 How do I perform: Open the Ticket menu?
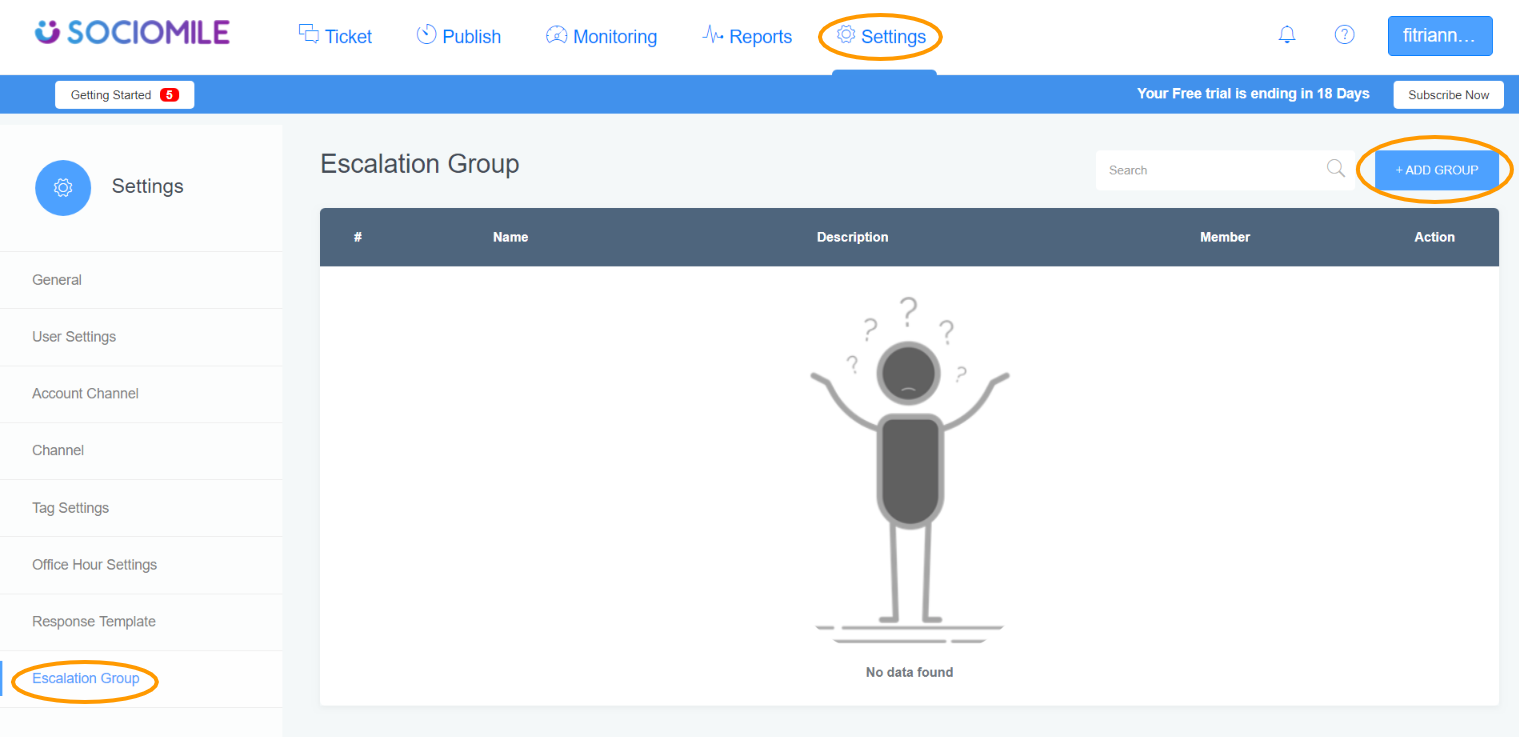click(335, 36)
